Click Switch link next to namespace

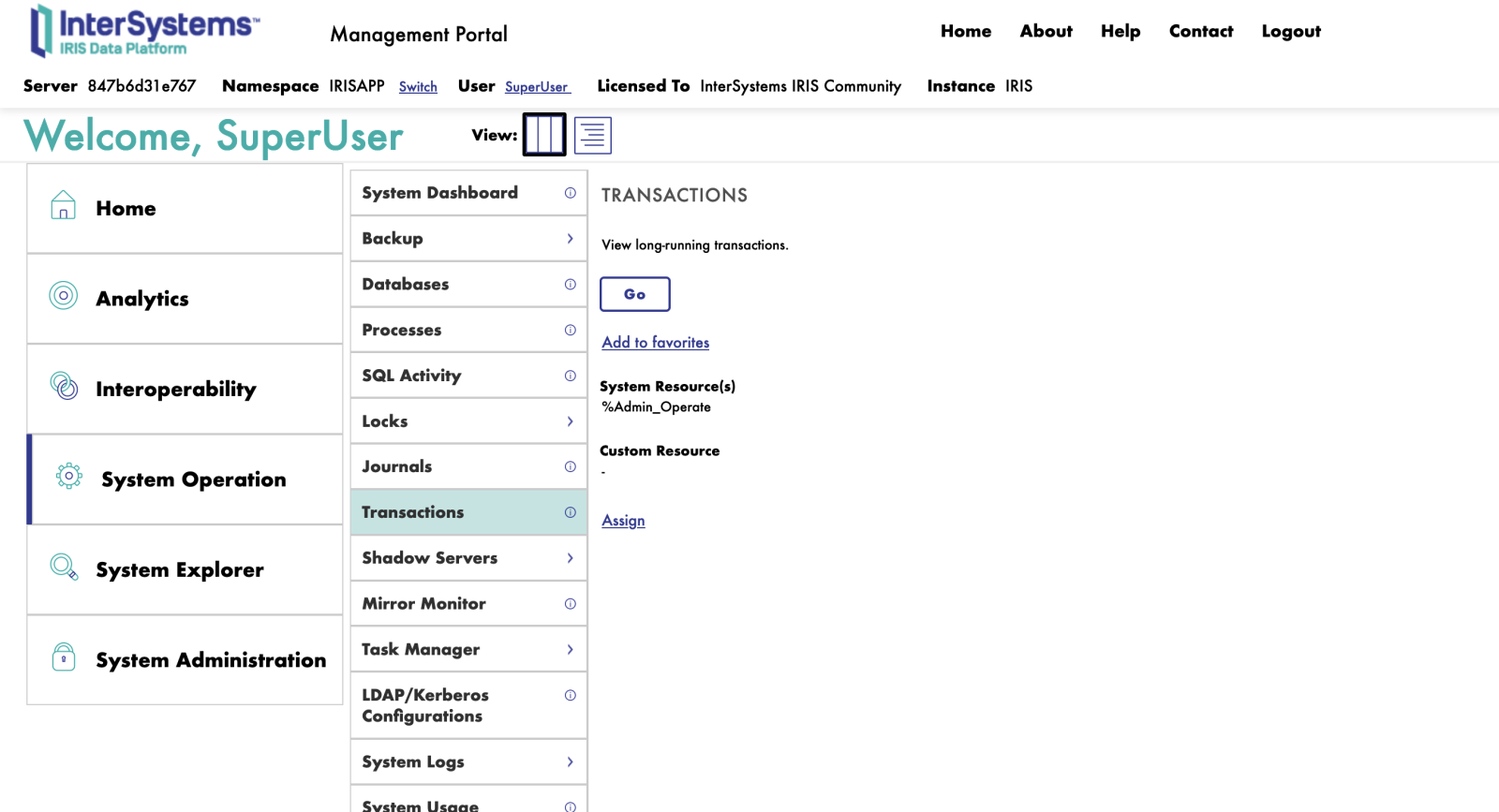(x=418, y=87)
